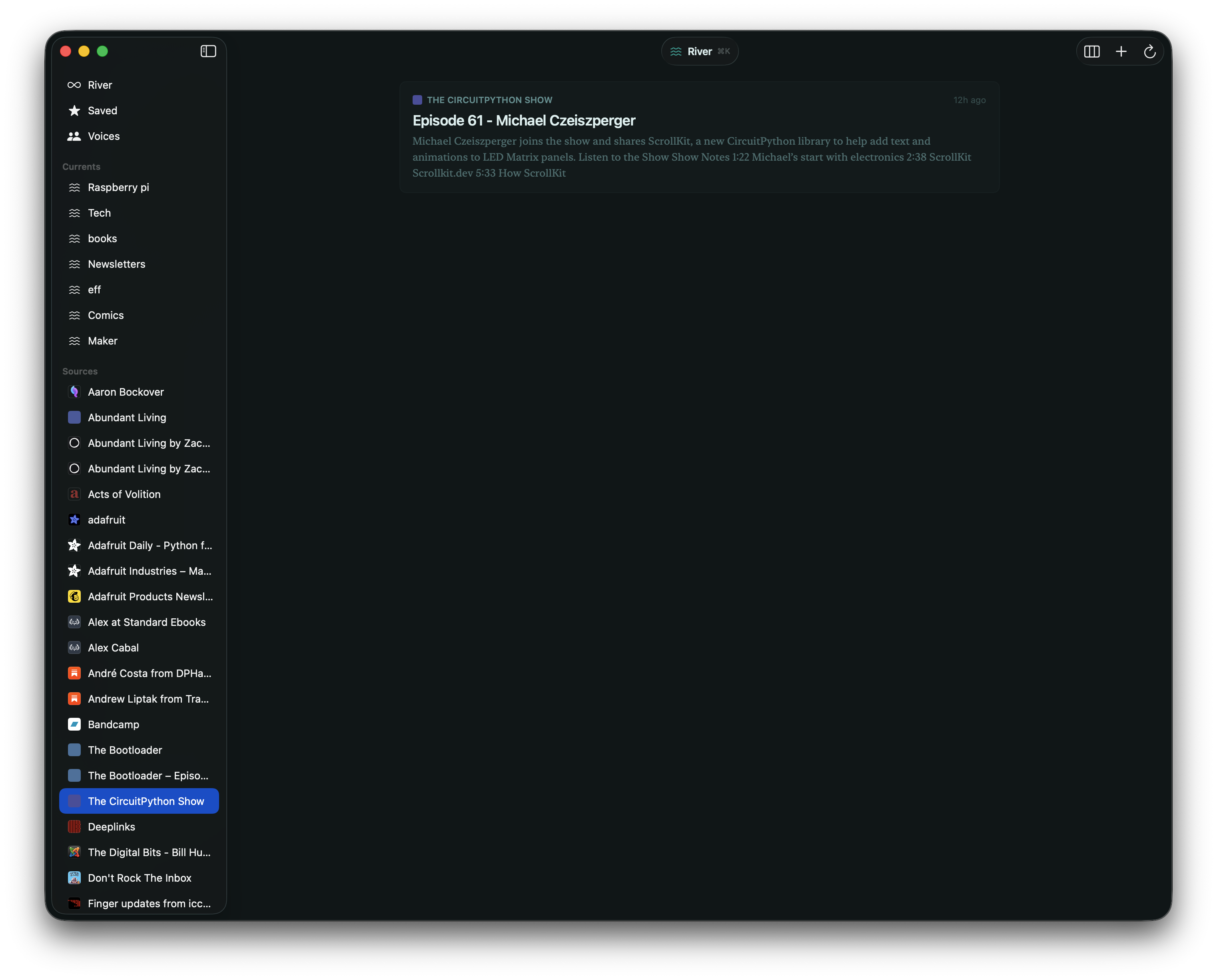Select the Abundant Living source
Screen dimensions: 1217x980
pos(139,417)
